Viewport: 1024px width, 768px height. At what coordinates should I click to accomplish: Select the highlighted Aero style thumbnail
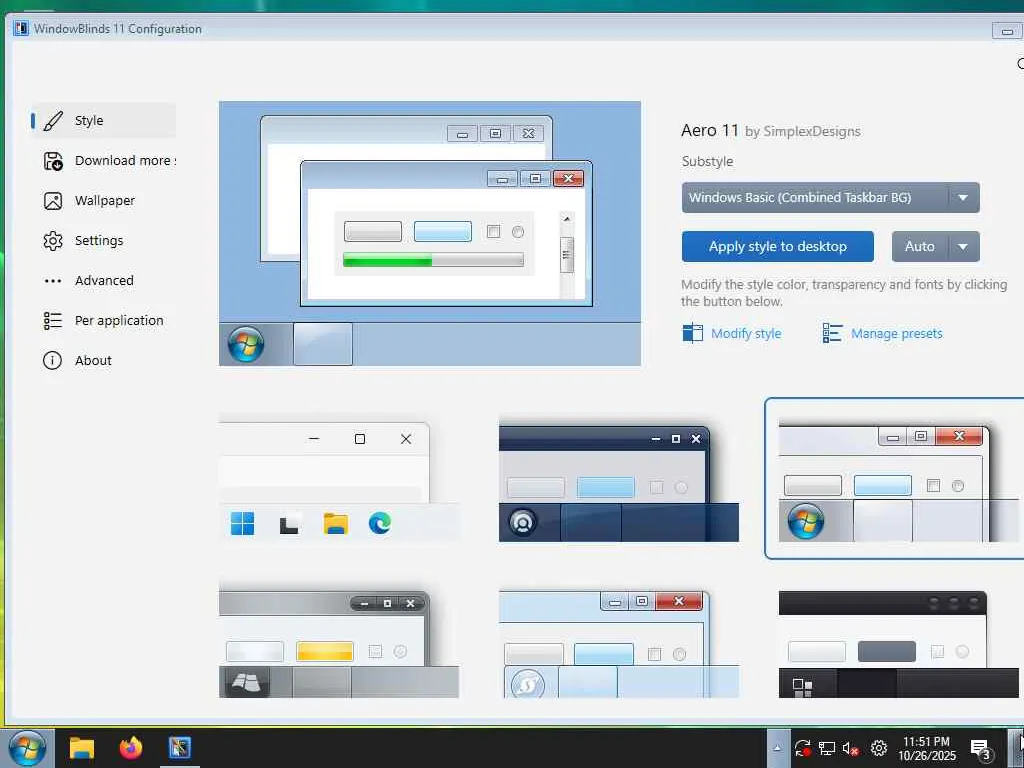pos(896,478)
